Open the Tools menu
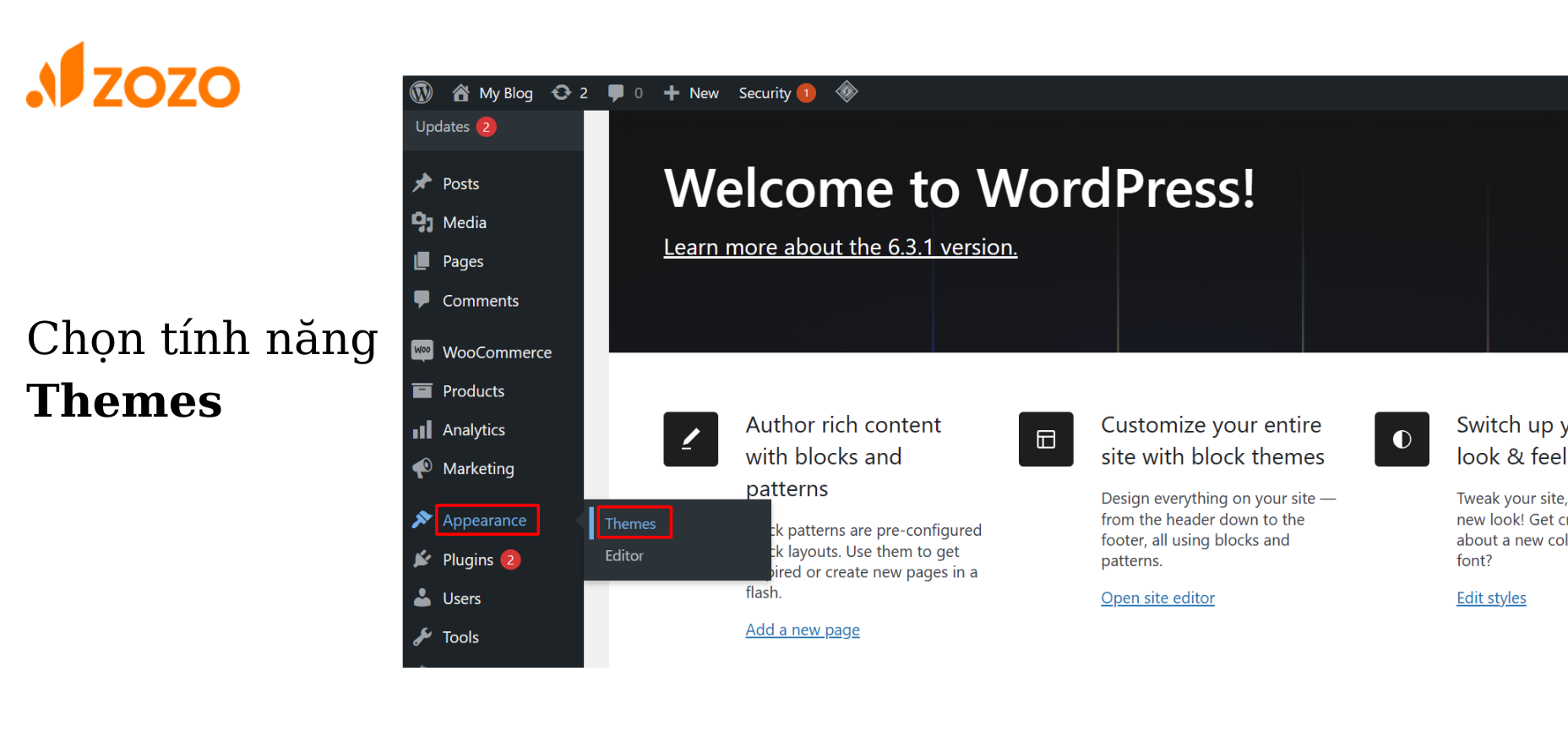Screen dimensions: 1568x742 coord(460,637)
